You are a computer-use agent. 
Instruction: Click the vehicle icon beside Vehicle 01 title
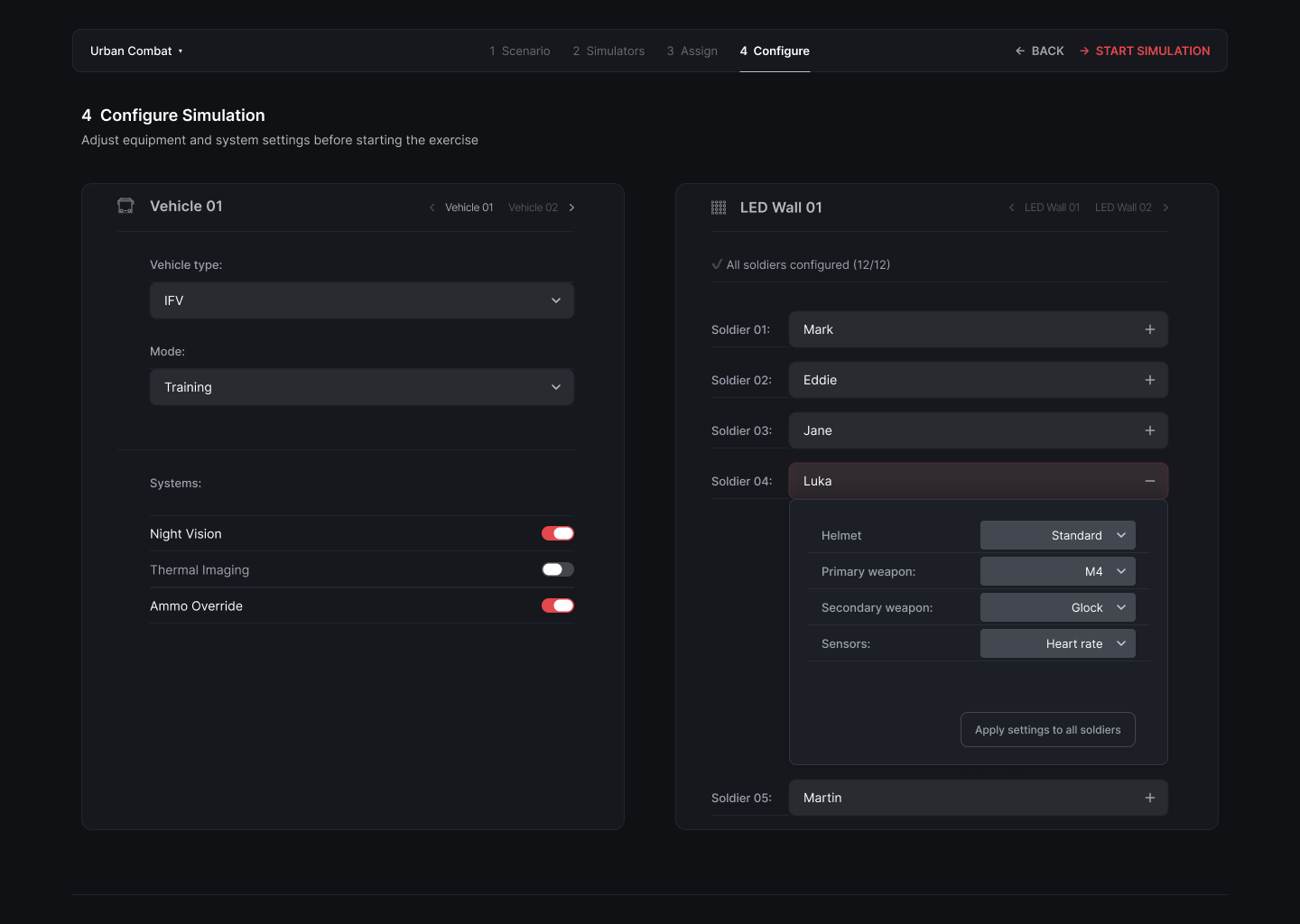click(x=125, y=206)
